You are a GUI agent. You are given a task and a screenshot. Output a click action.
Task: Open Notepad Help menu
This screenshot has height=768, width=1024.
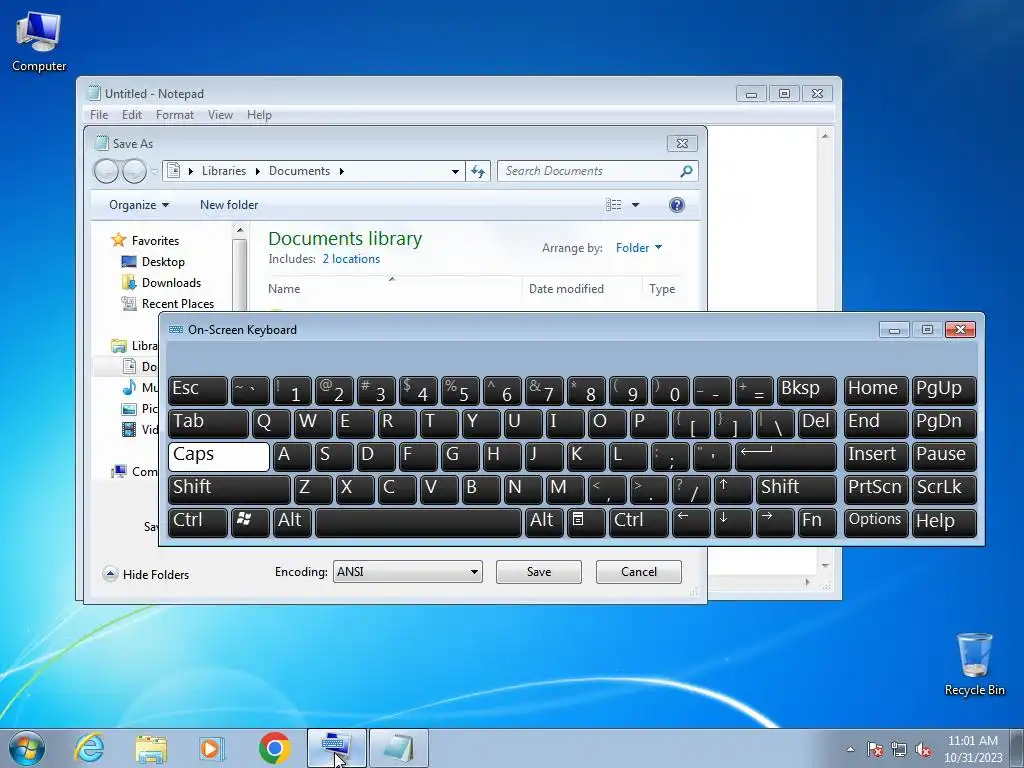[259, 115]
